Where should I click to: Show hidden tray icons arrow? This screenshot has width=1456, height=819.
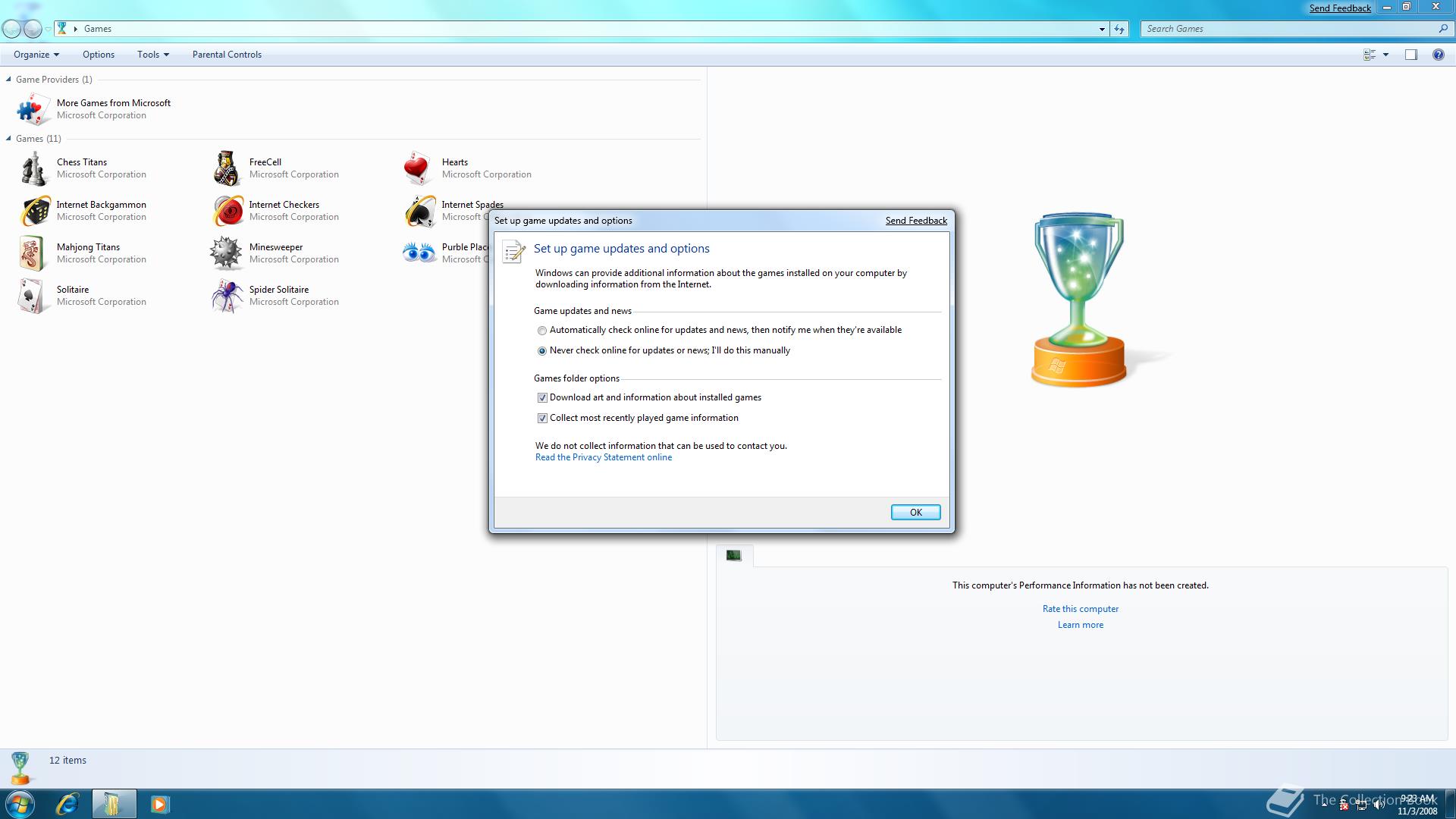[1325, 804]
